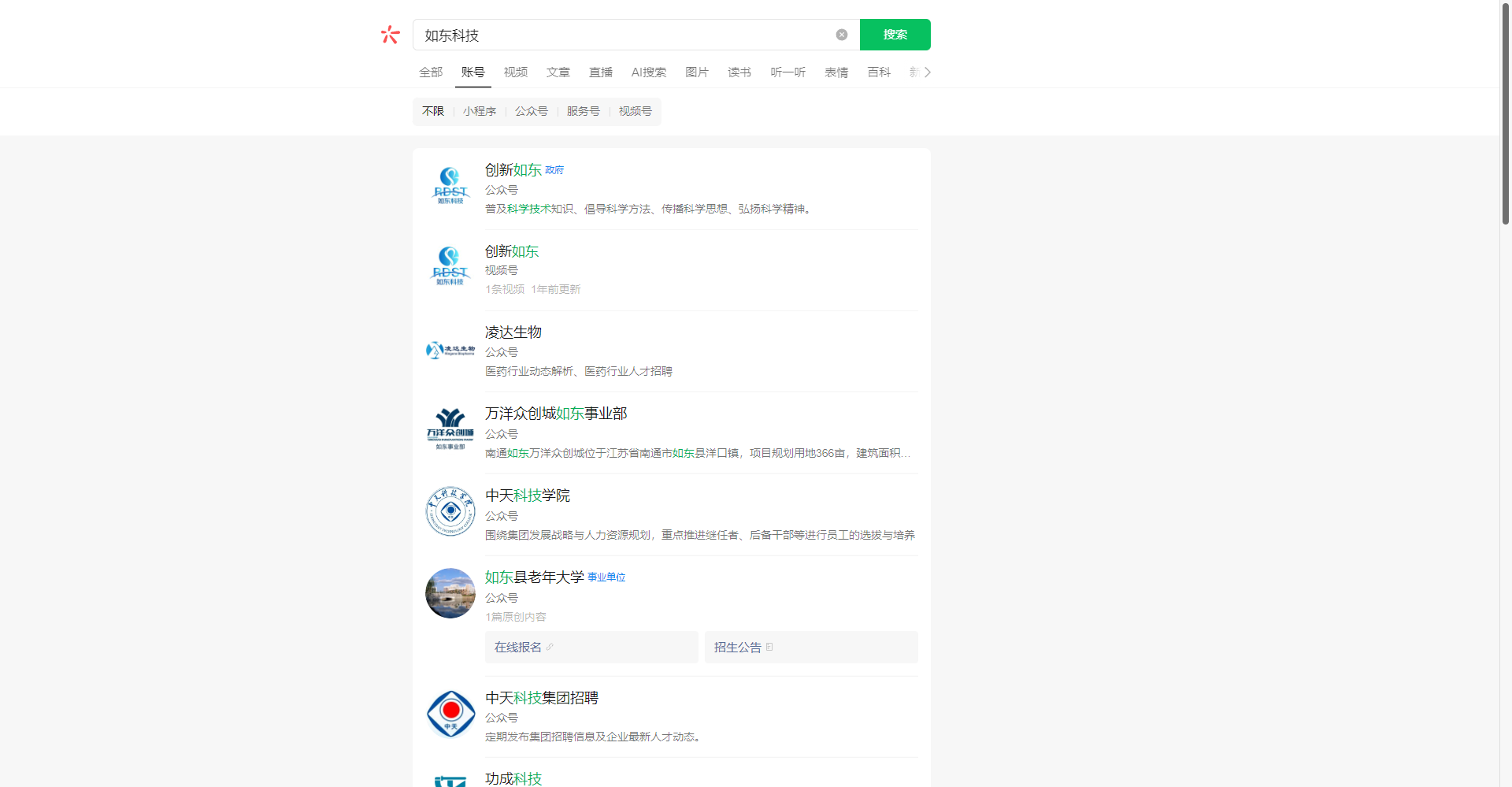Go to the AI搜索 tab

[x=649, y=72]
